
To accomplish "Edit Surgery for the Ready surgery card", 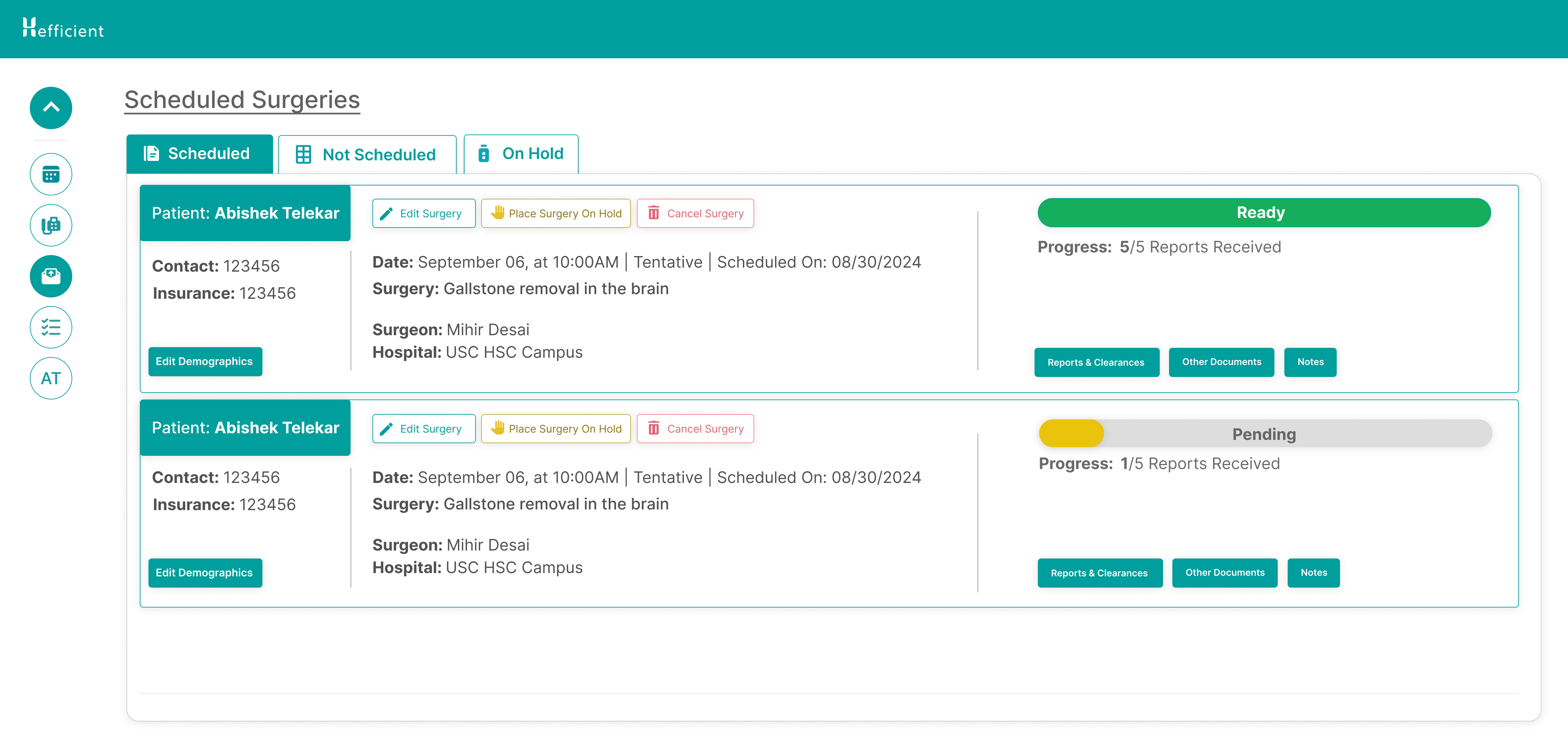I will [x=424, y=214].
